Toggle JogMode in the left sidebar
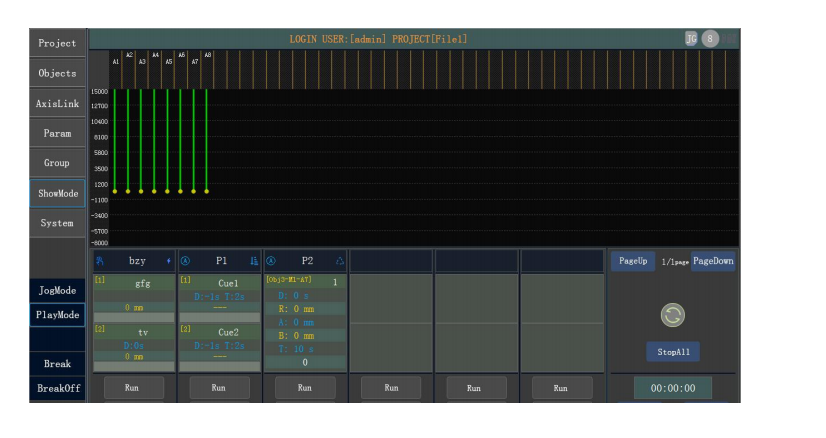The height and width of the screenshot is (438, 826). (57, 290)
